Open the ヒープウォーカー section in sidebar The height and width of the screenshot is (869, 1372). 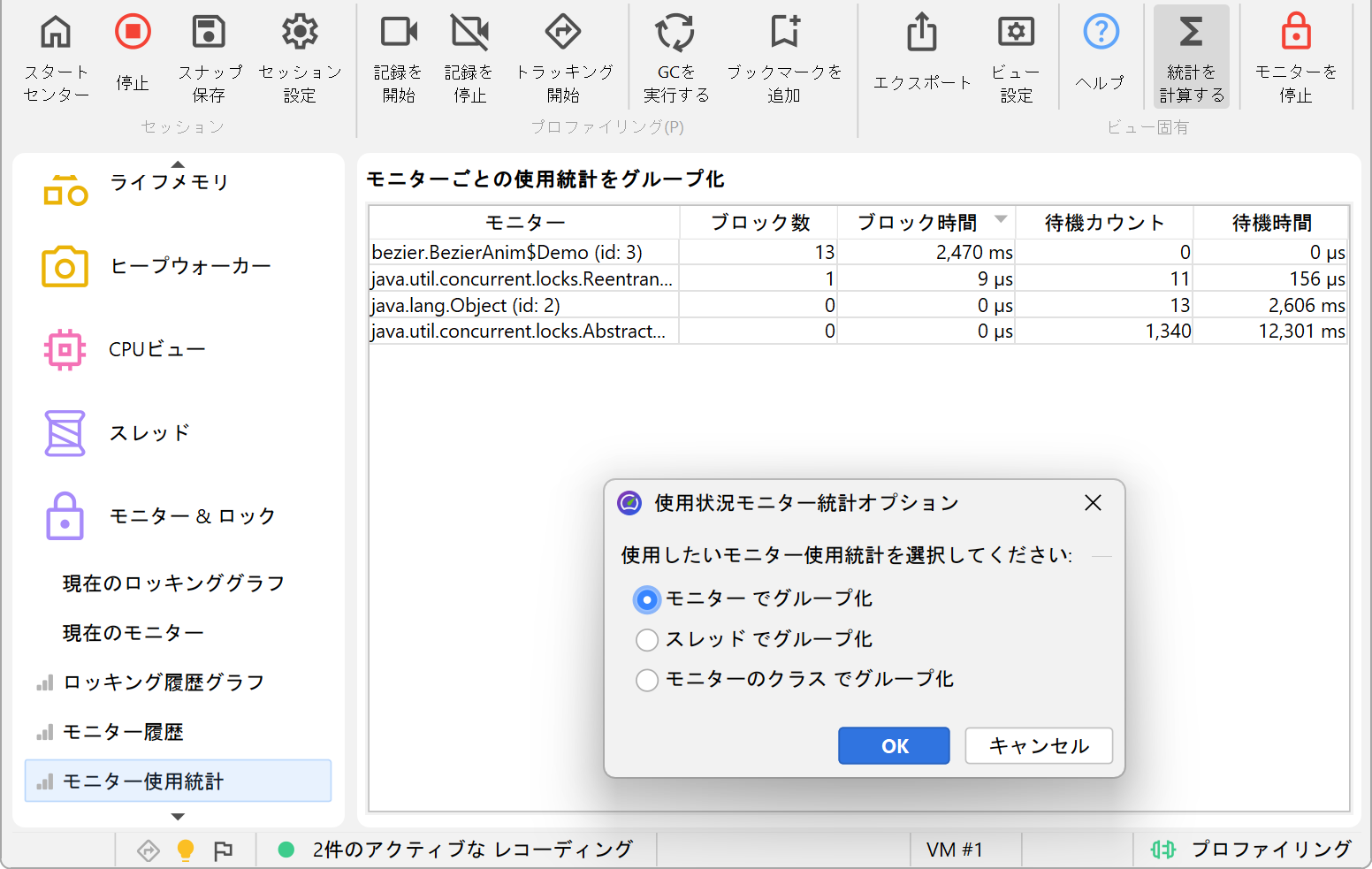(x=190, y=266)
